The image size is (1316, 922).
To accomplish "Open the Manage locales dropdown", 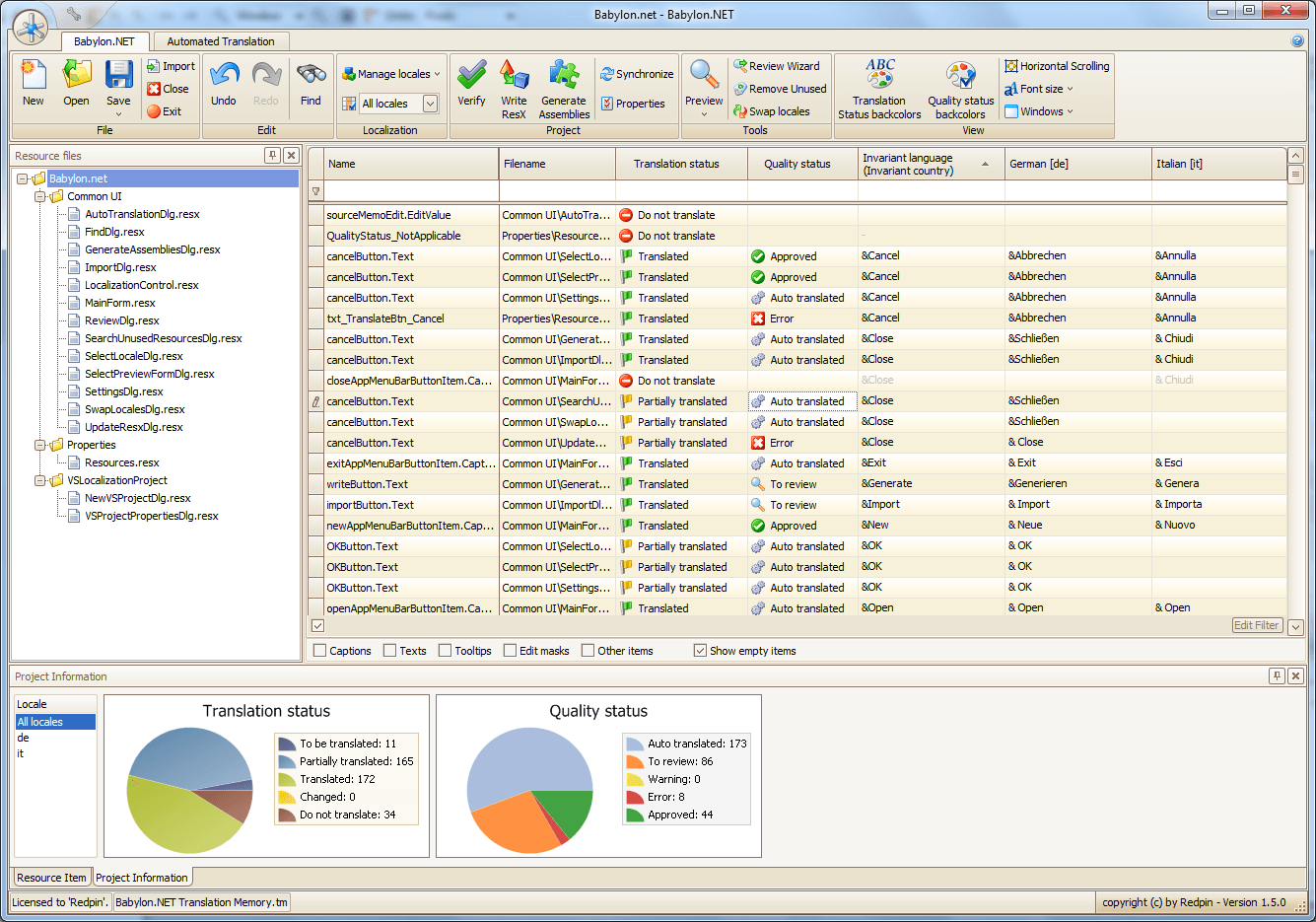I will tap(391, 74).
